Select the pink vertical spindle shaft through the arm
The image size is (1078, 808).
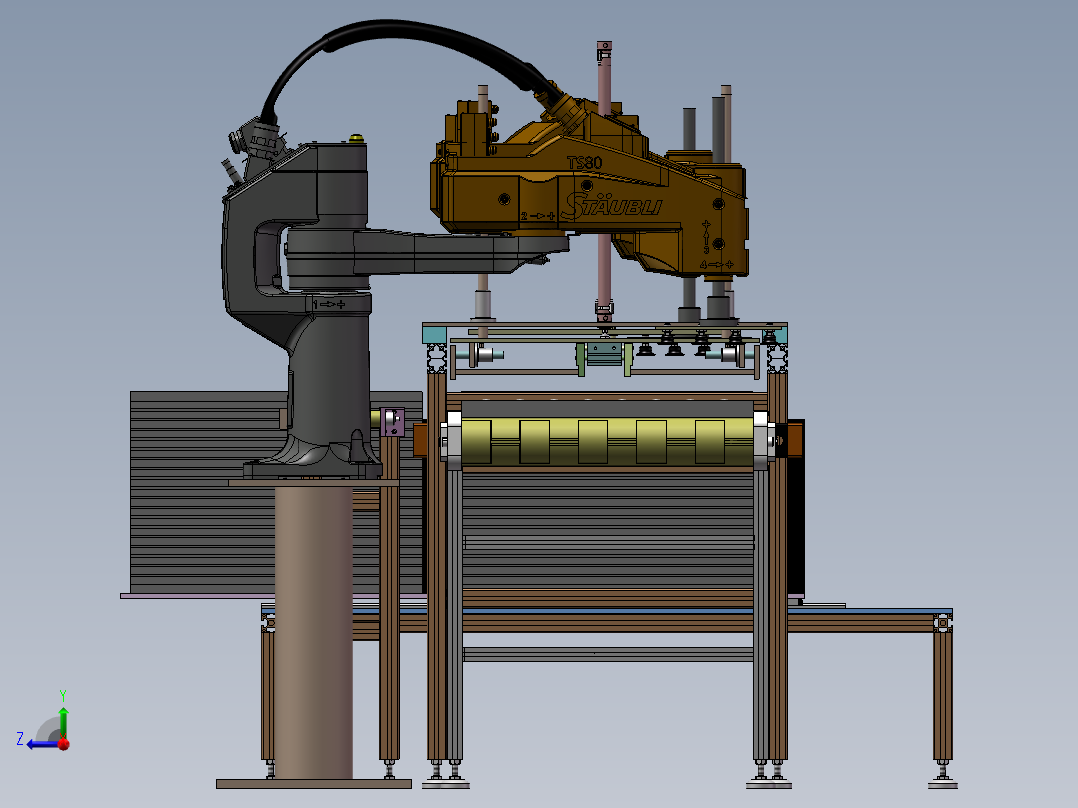(x=604, y=180)
